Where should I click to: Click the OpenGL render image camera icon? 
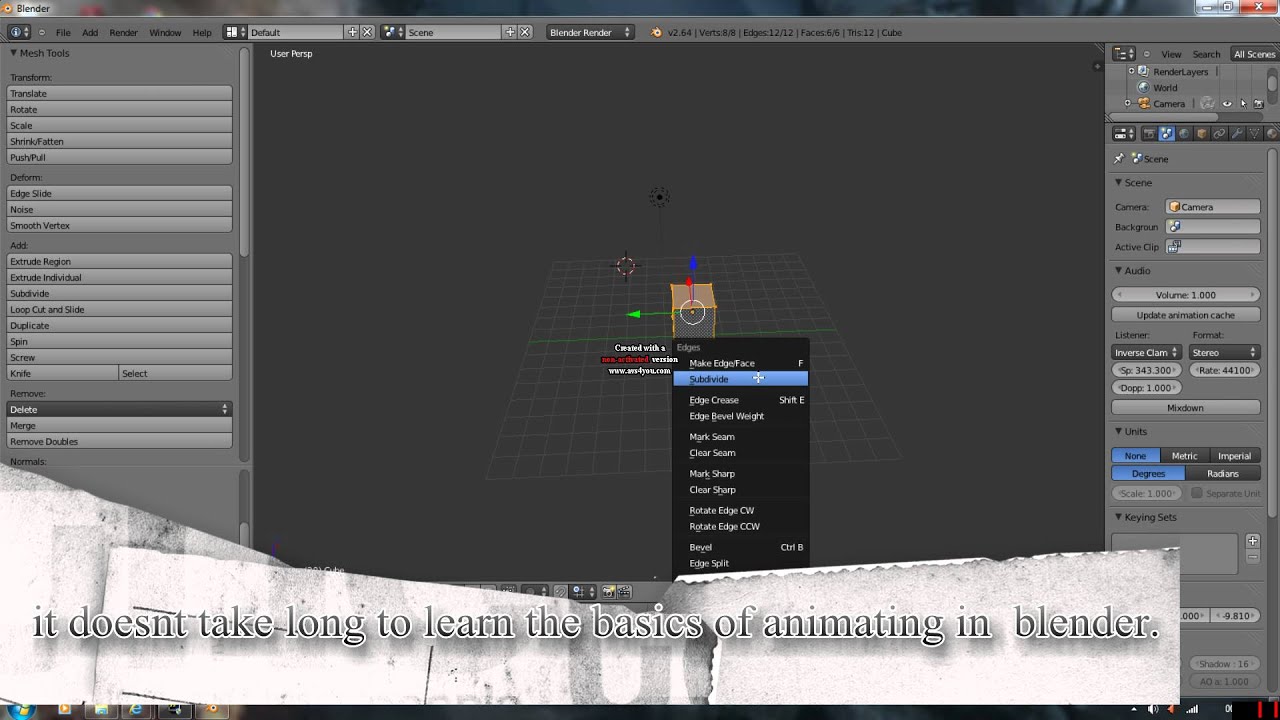[608, 592]
